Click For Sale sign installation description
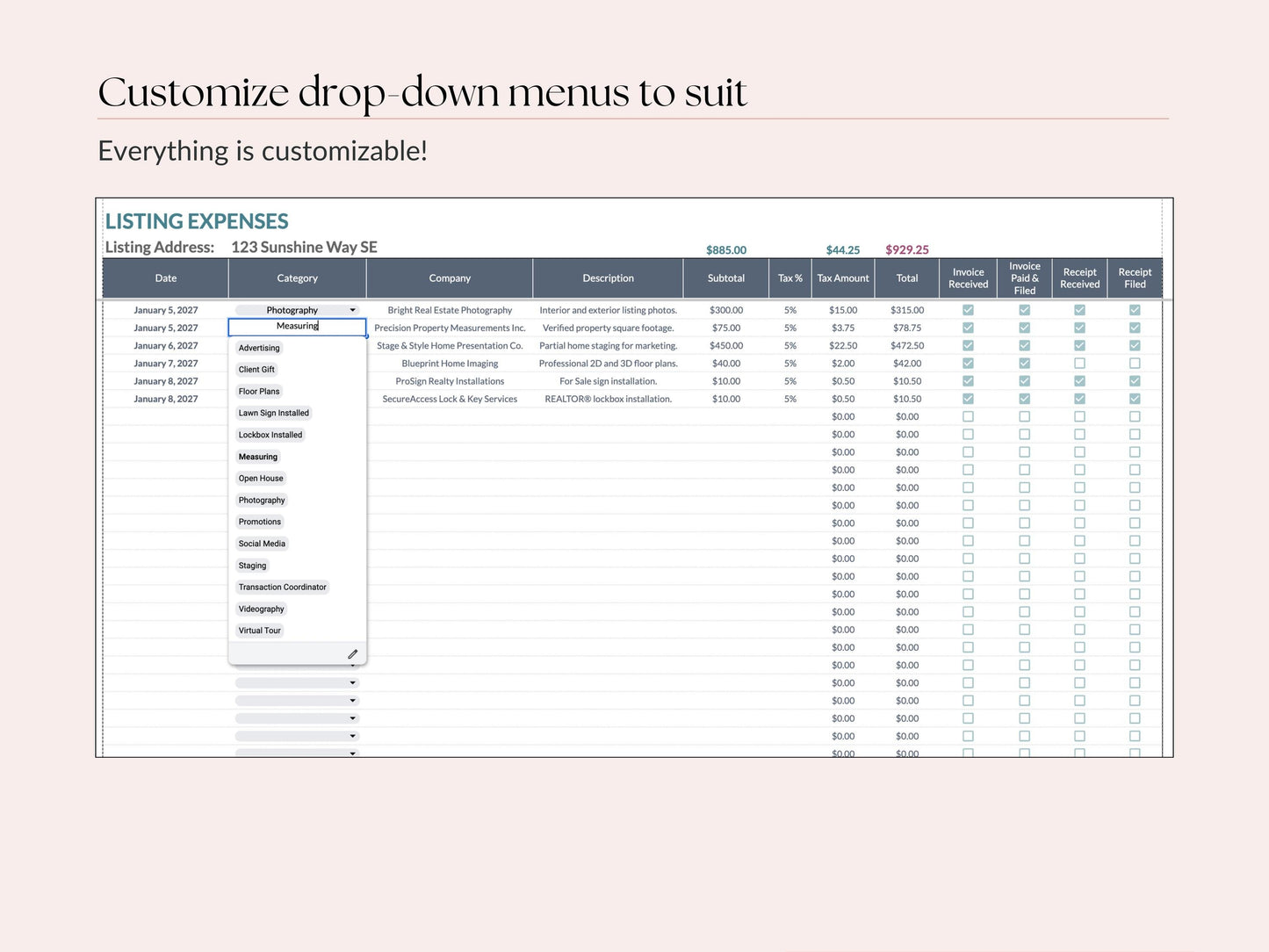This screenshot has height=952, width=1269. tap(608, 381)
